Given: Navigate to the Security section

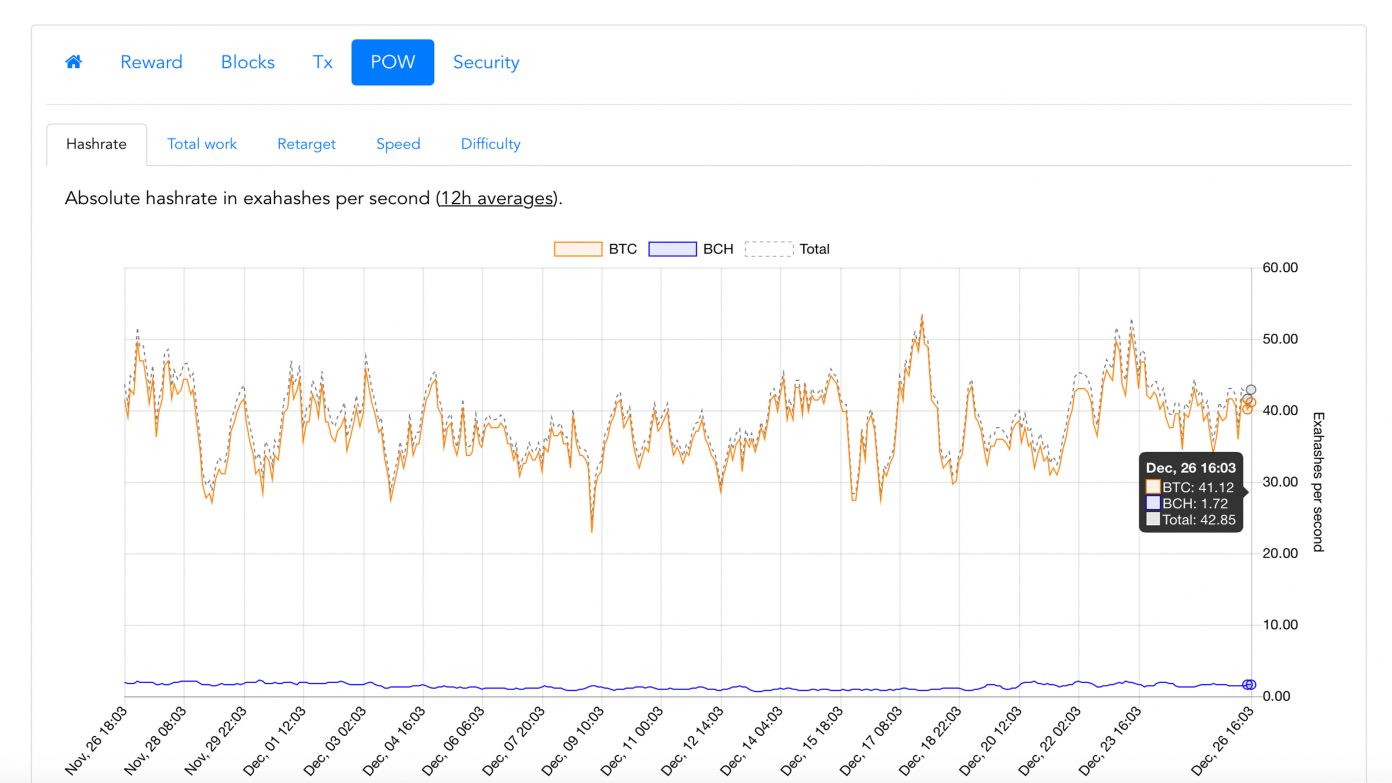Looking at the screenshot, I should tap(486, 62).
